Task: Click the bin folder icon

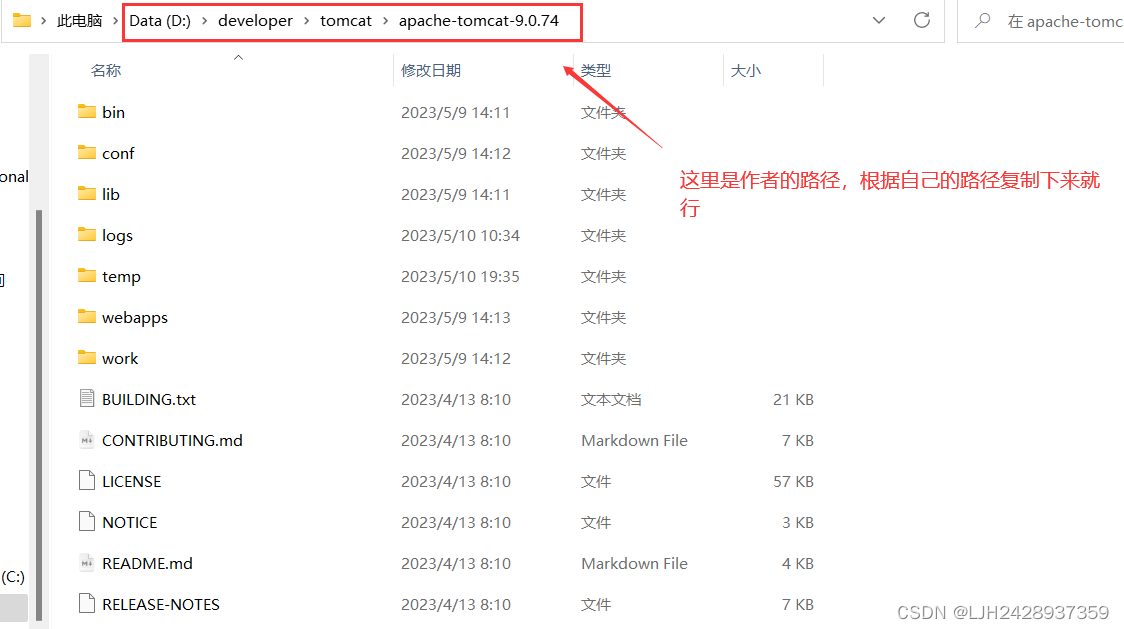Action: coord(87,111)
